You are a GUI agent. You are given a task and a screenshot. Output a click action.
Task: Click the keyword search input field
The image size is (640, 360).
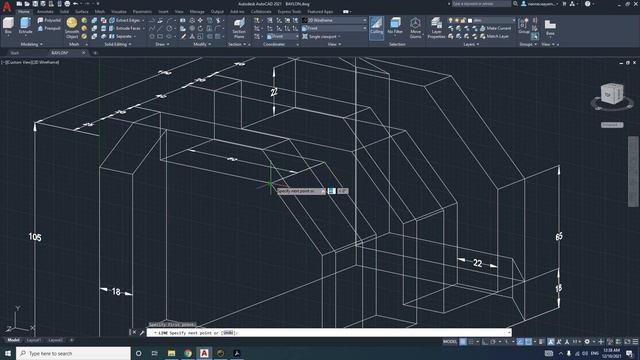tap(481, 4)
